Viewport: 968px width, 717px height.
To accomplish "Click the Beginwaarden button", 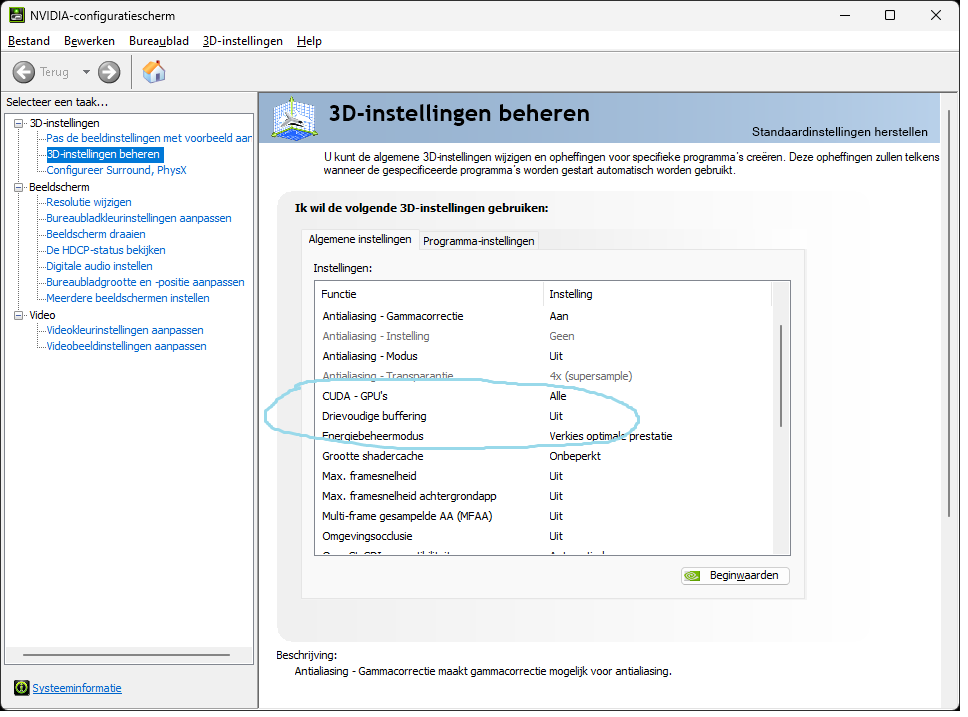I will pyautogui.click(x=735, y=576).
